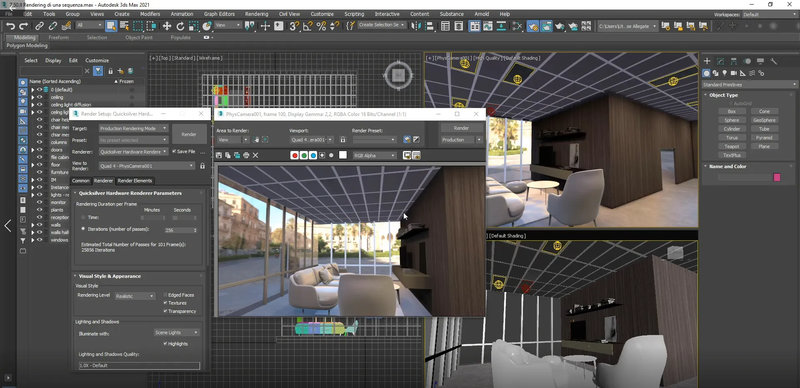Switch to the Render Elements tab

pos(135,181)
